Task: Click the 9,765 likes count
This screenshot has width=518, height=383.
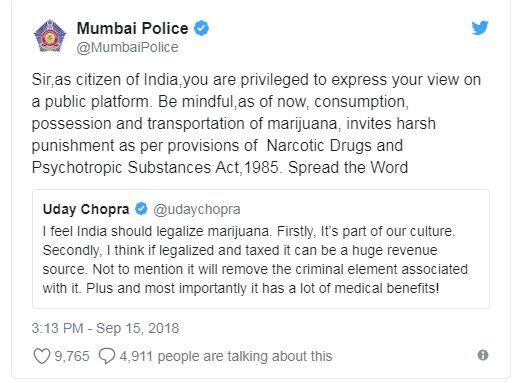Action: coord(72,356)
